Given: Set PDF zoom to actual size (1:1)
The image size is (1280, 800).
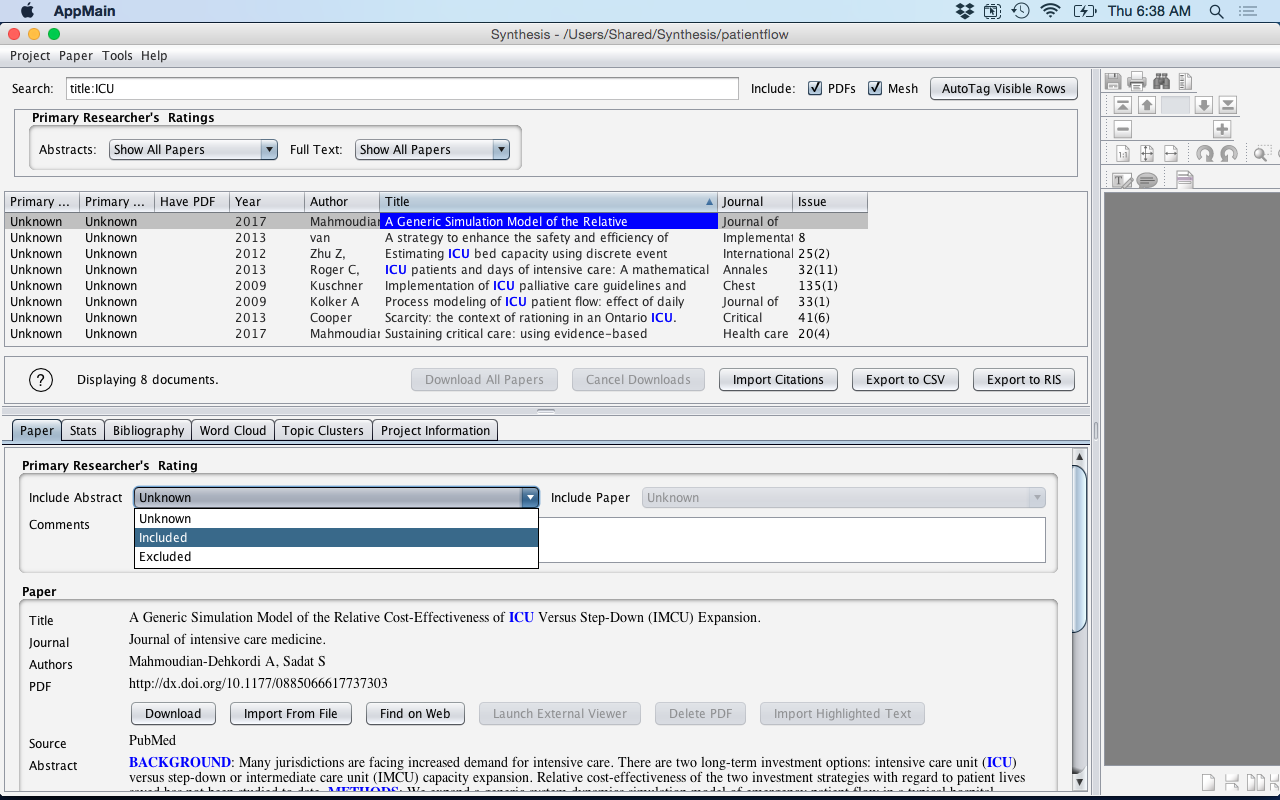Looking at the screenshot, I should tap(1123, 154).
